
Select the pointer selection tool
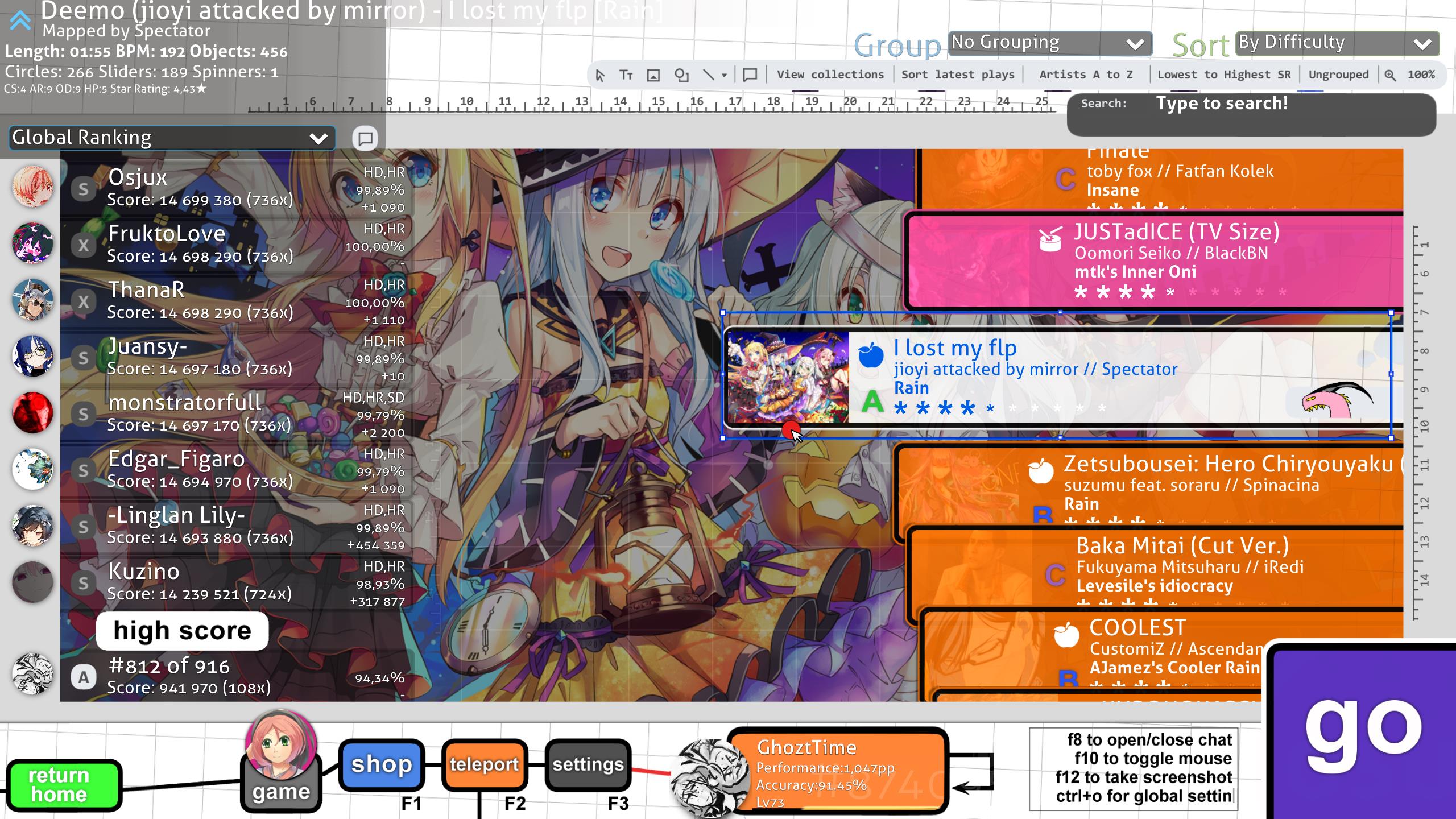(x=600, y=75)
